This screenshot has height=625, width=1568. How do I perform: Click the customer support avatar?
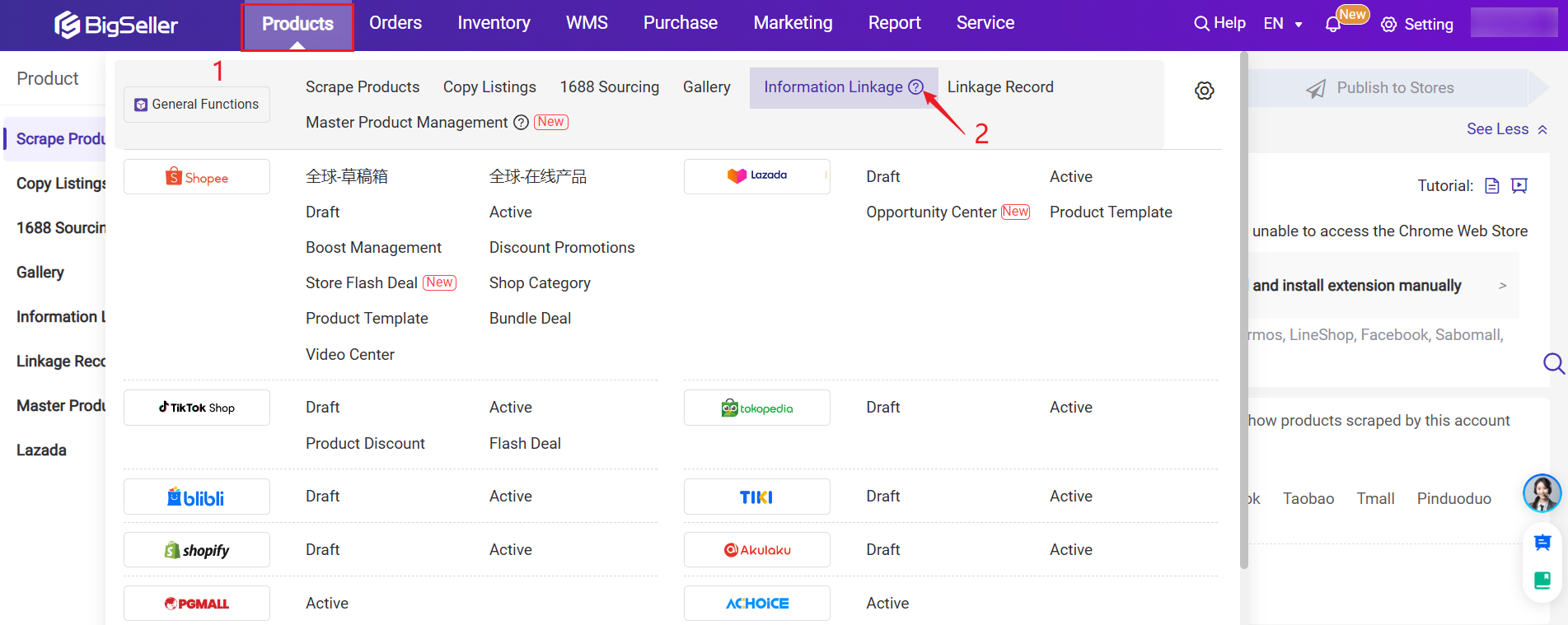pos(1542,493)
